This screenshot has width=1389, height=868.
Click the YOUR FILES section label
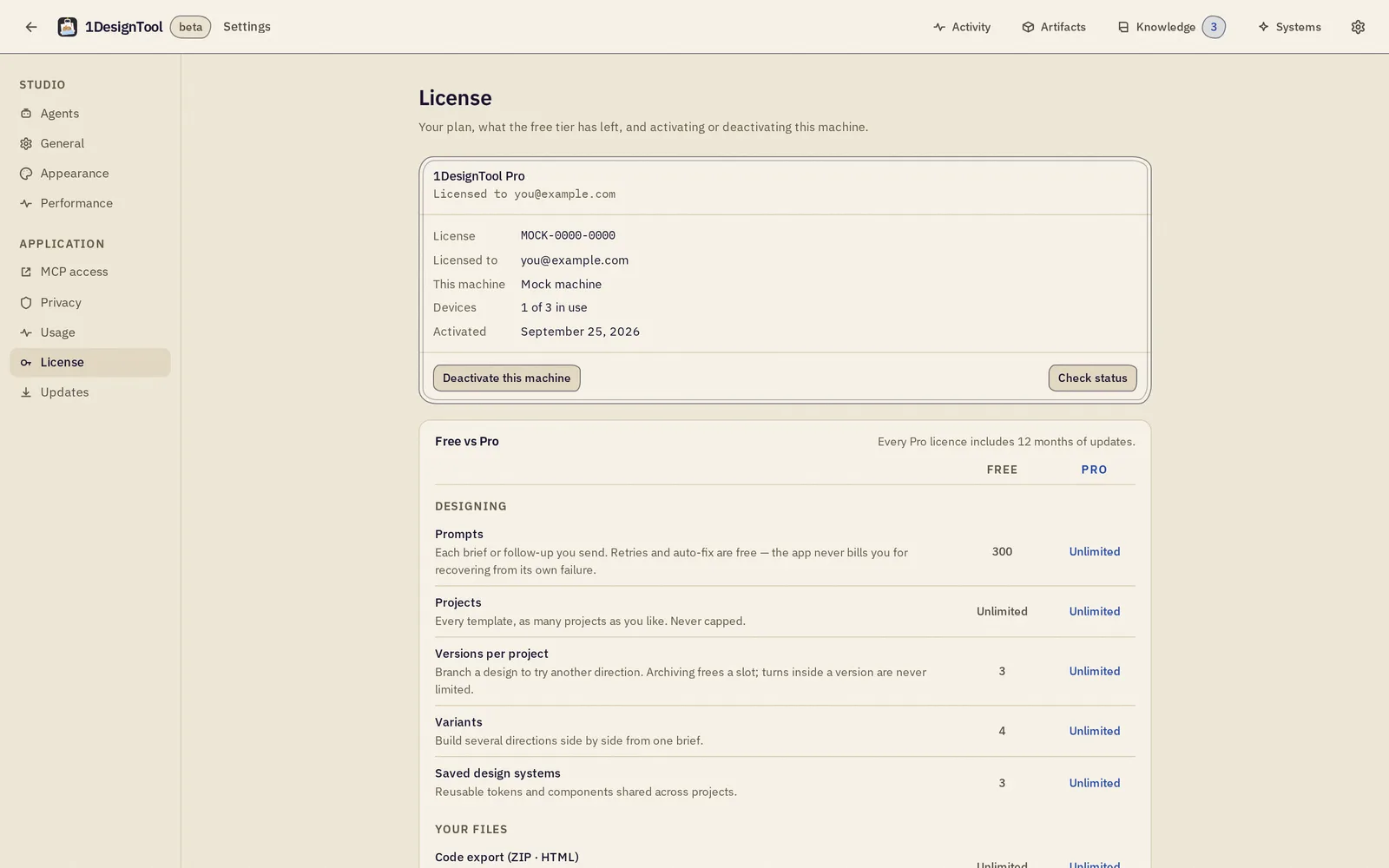471,830
